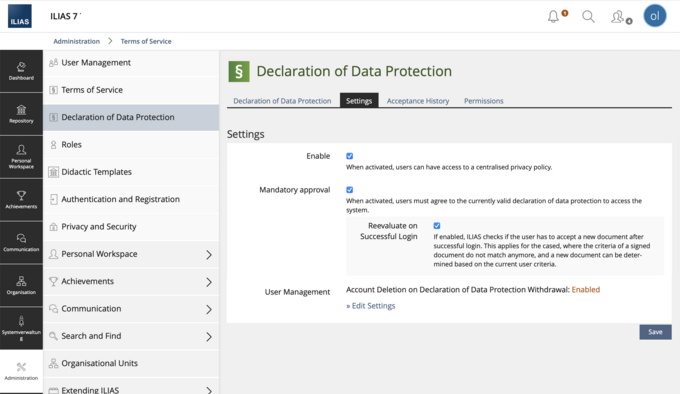The width and height of the screenshot is (680, 394).
Task: Open Organisation in the main bar
Action: pos(21,286)
